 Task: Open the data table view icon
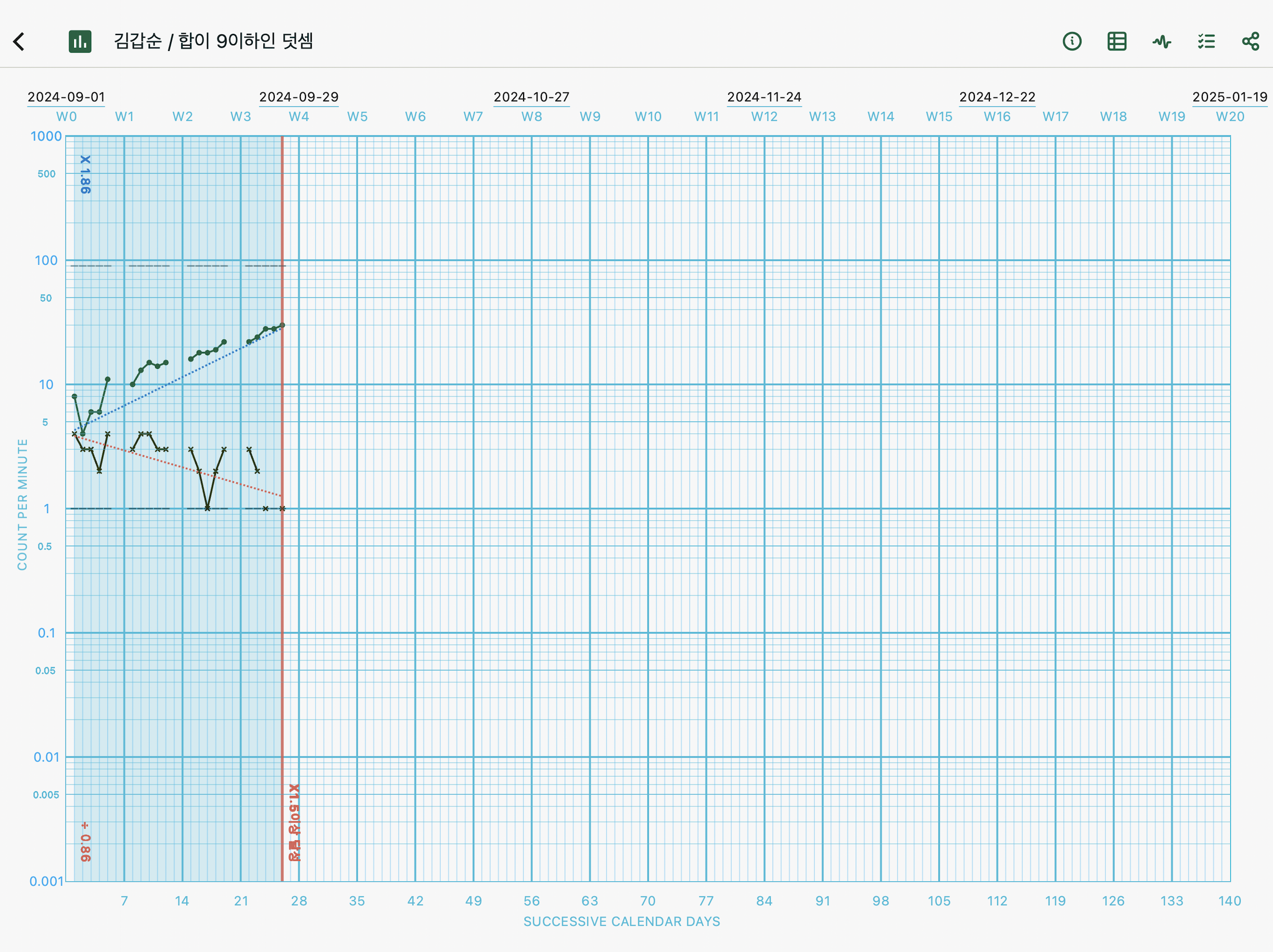[1116, 42]
